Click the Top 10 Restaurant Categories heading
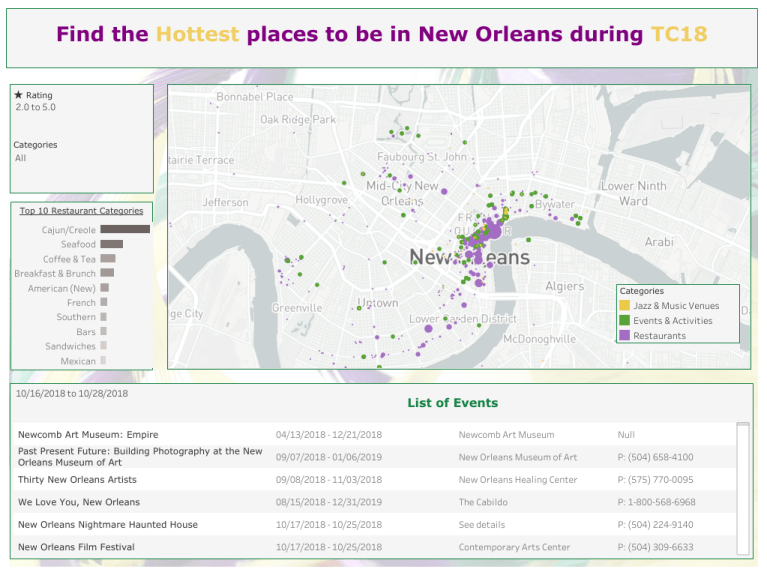 pos(81,211)
